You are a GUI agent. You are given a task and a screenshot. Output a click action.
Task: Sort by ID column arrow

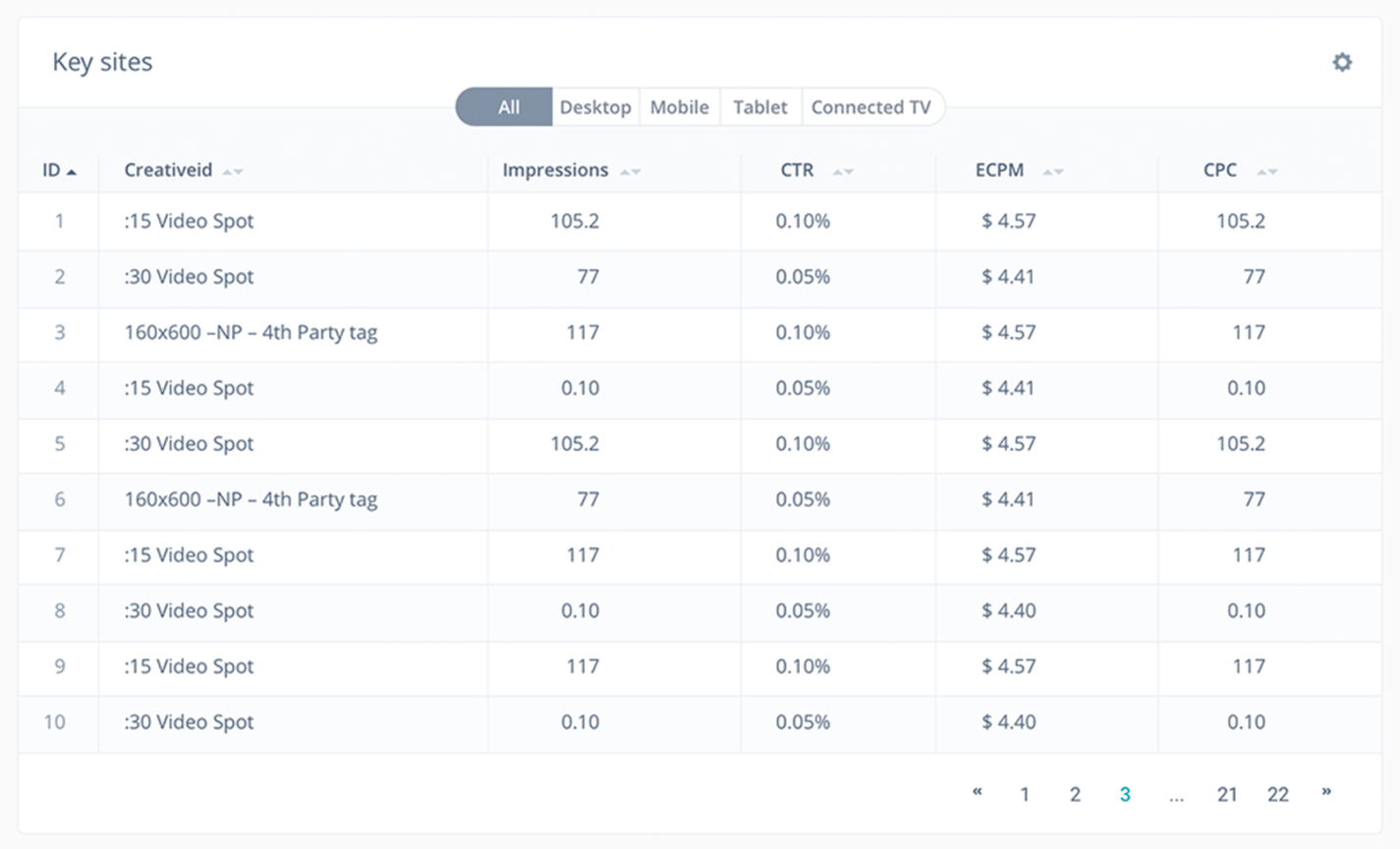(x=72, y=172)
